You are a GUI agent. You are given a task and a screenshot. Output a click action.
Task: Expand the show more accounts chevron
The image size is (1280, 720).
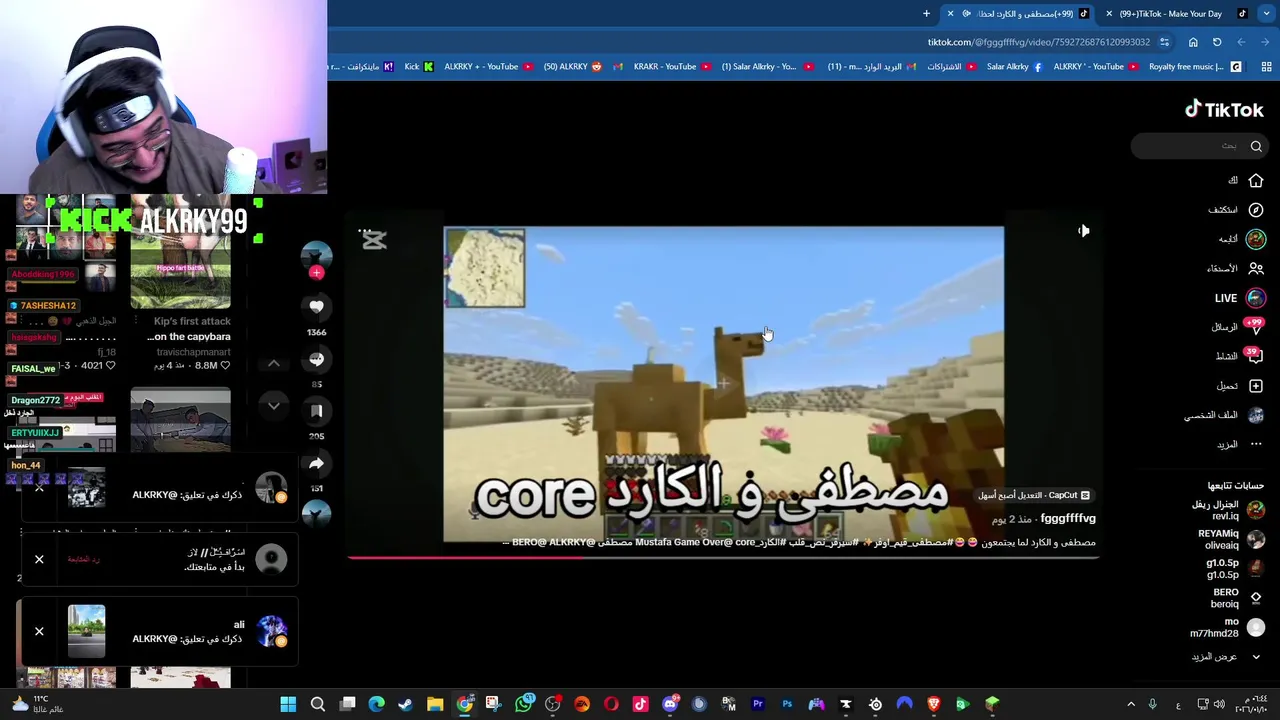point(1256,657)
